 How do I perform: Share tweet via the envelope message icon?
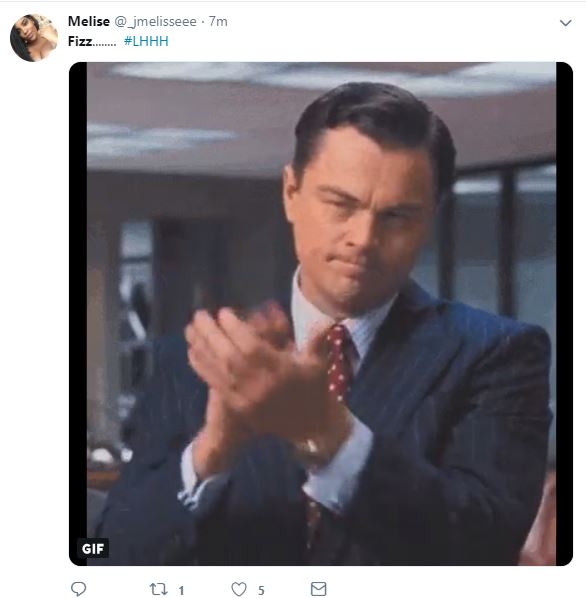pyautogui.click(x=318, y=589)
